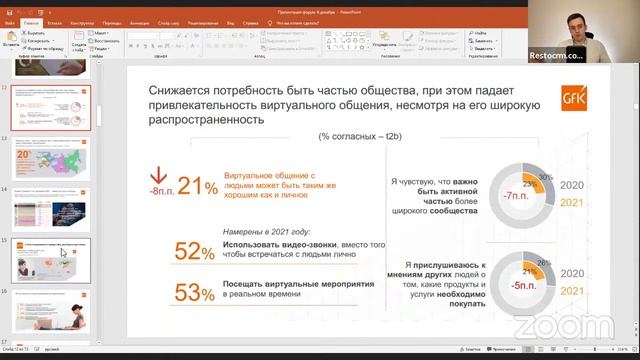640x360 pixels.
Task: Start slideshow icon in status bar
Action: (566, 349)
